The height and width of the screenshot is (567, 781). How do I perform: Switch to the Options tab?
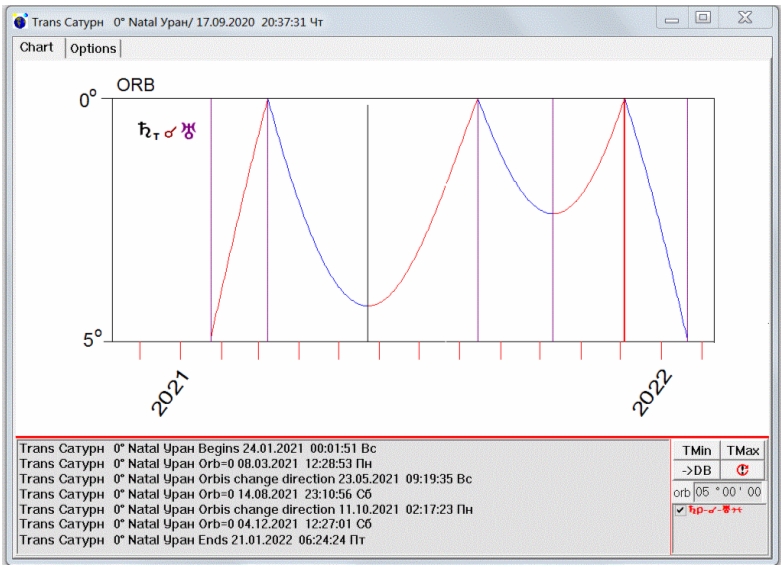pos(93,48)
